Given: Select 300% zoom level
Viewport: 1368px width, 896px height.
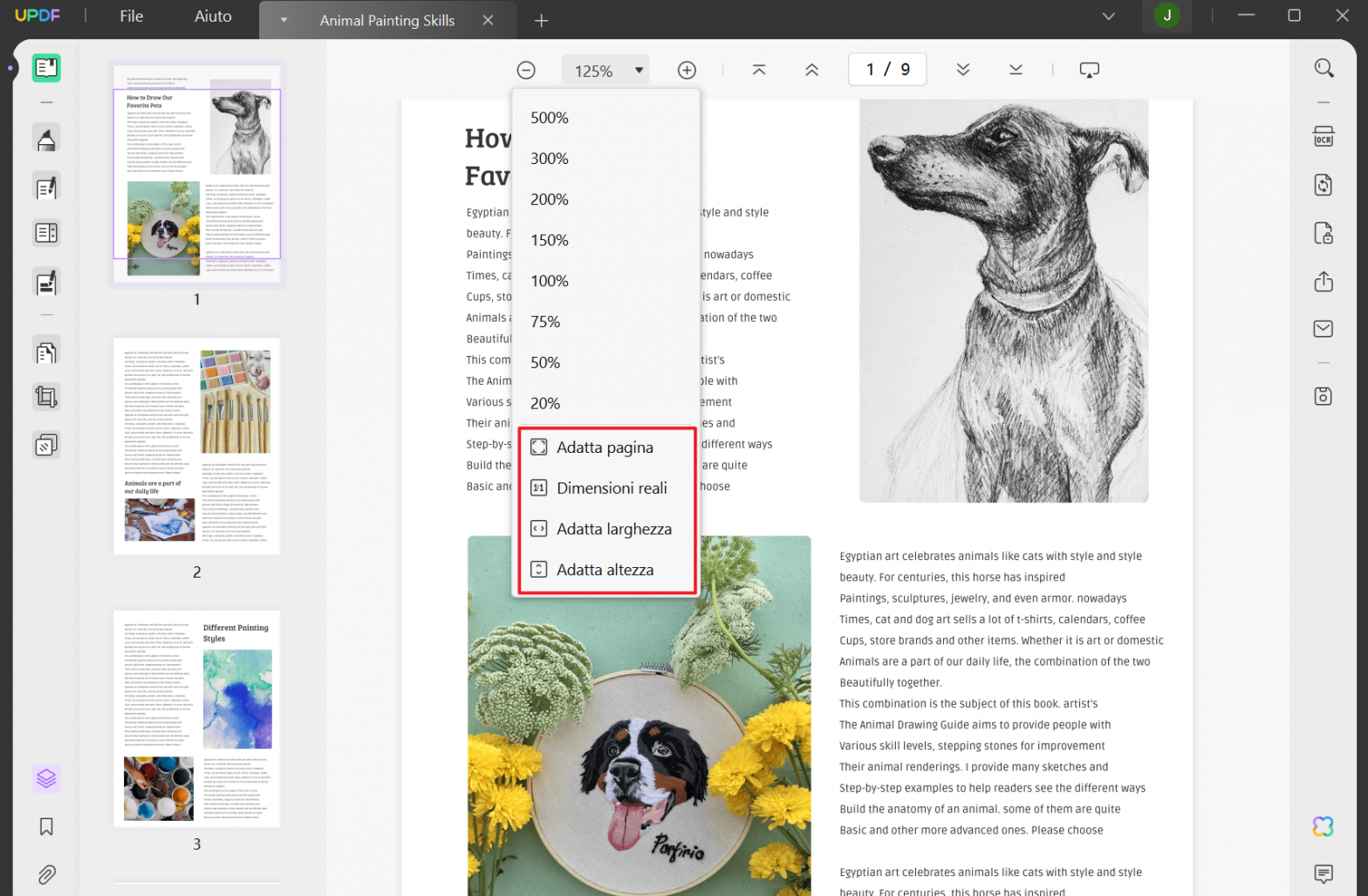Looking at the screenshot, I should point(606,159).
